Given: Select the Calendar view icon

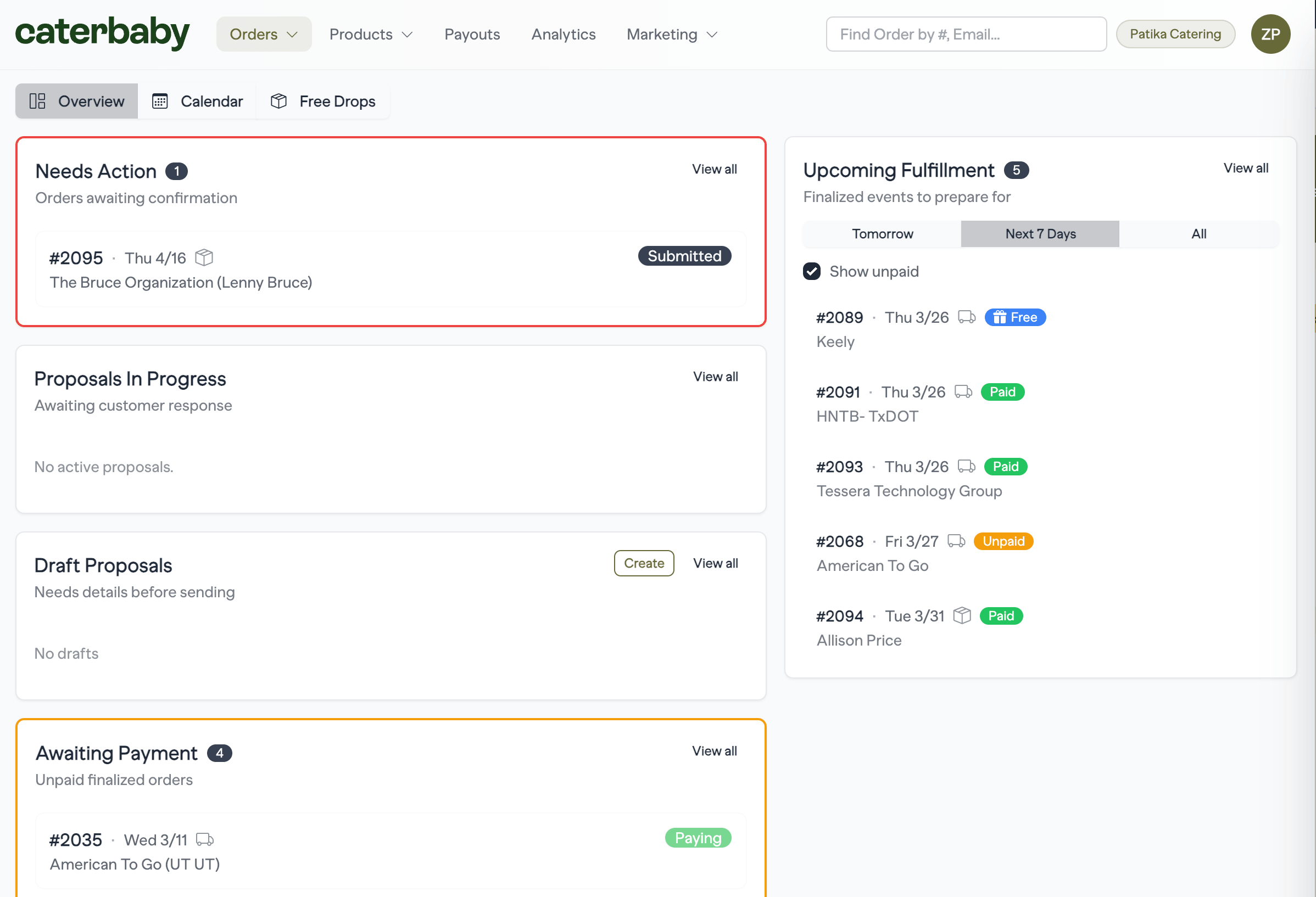Looking at the screenshot, I should pyautogui.click(x=160, y=101).
